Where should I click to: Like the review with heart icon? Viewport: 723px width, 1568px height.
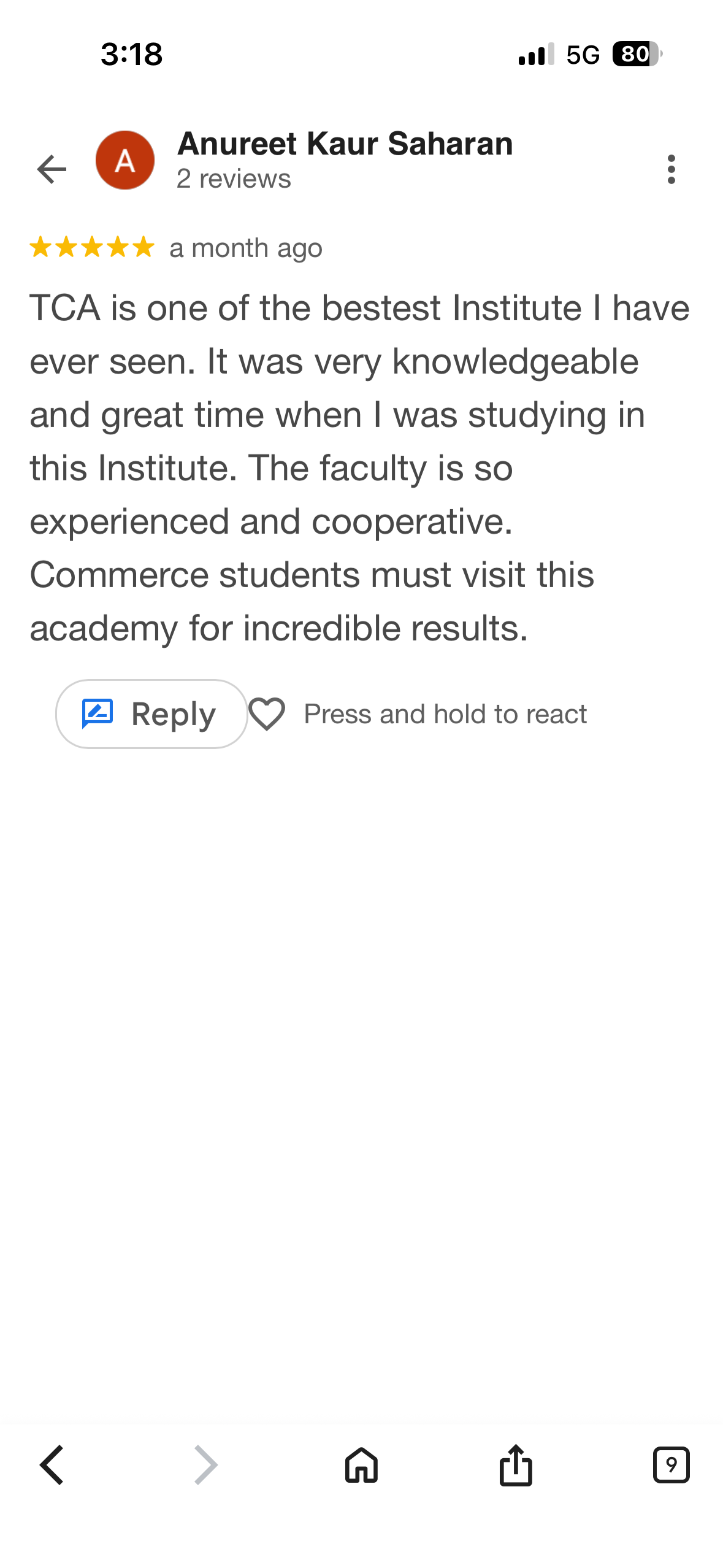[267, 714]
